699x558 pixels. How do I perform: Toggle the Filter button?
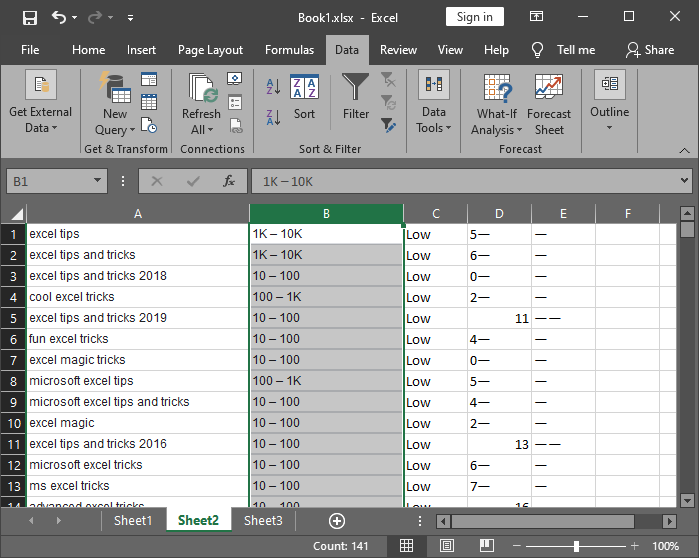tap(356, 96)
